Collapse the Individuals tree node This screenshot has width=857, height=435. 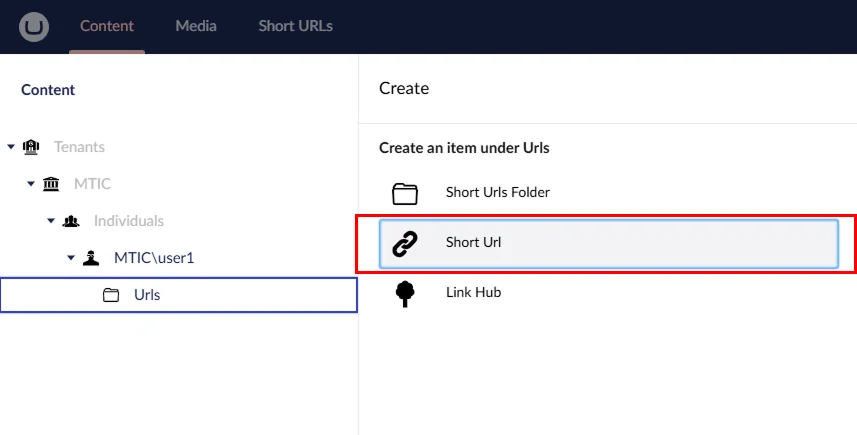point(51,221)
